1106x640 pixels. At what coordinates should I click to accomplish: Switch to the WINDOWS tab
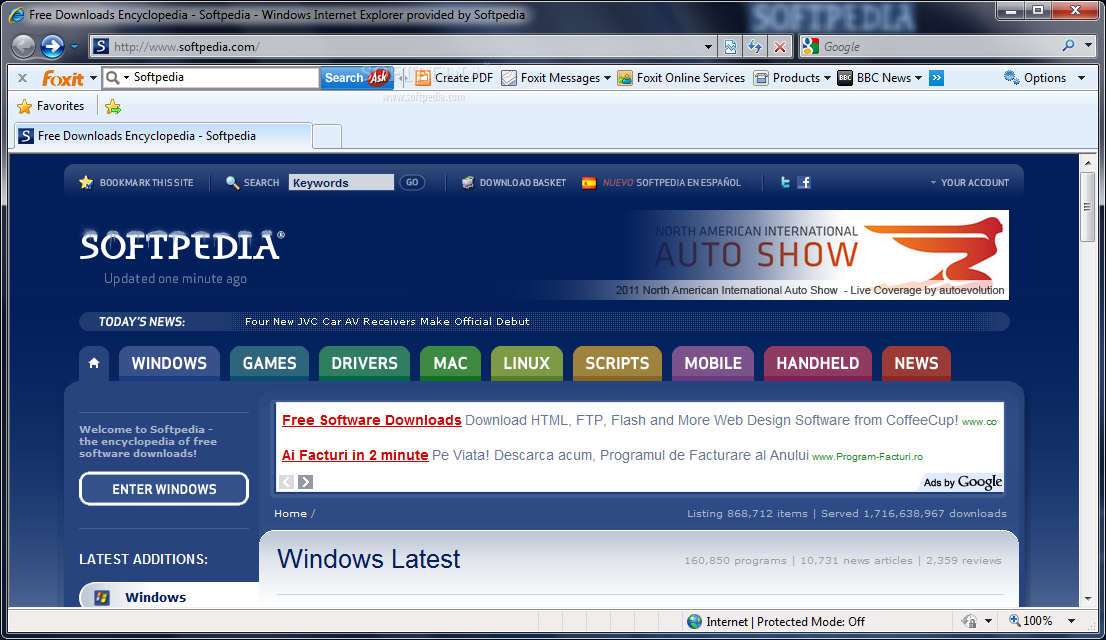click(169, 363)
